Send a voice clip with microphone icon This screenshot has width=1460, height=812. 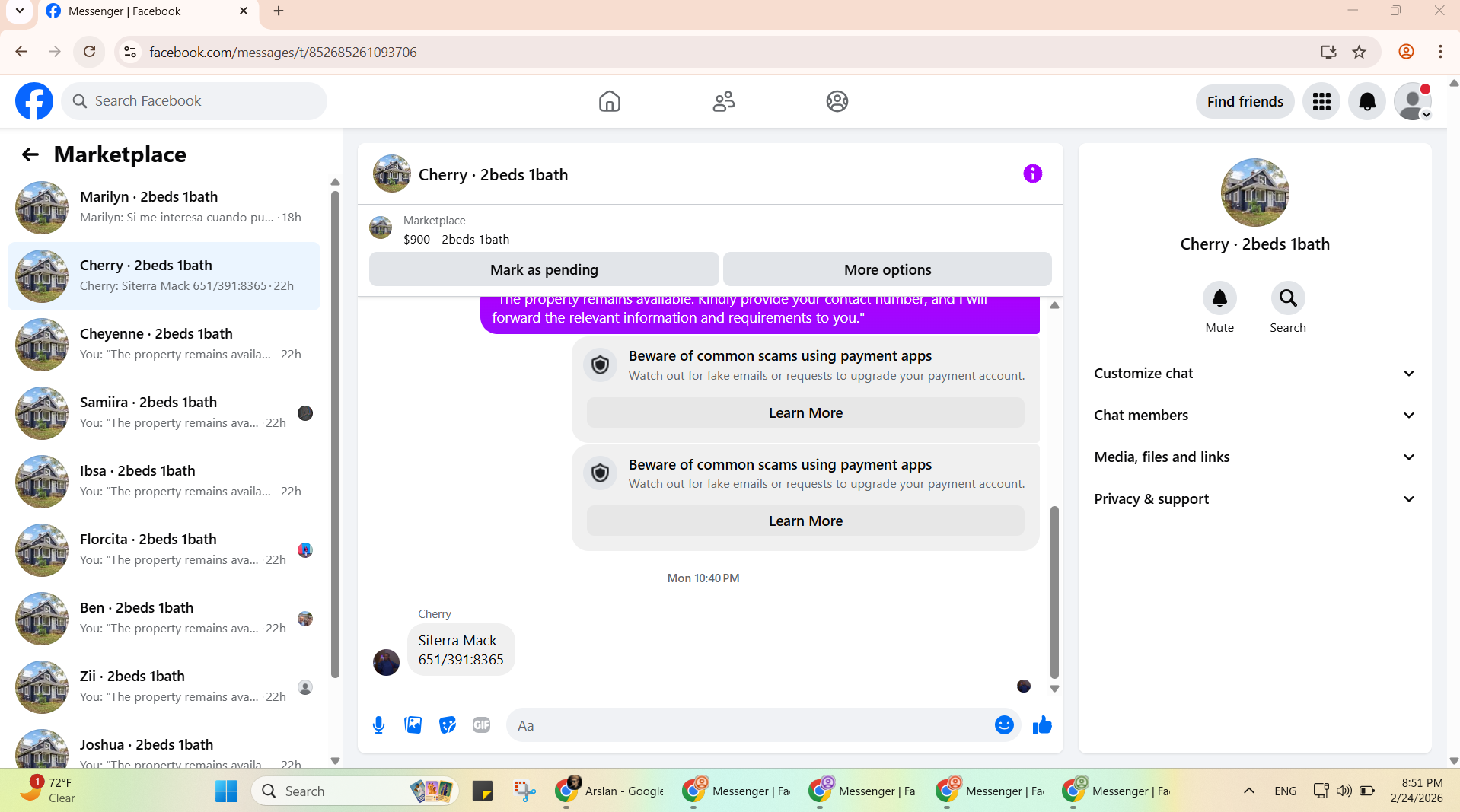coord(378,725)
